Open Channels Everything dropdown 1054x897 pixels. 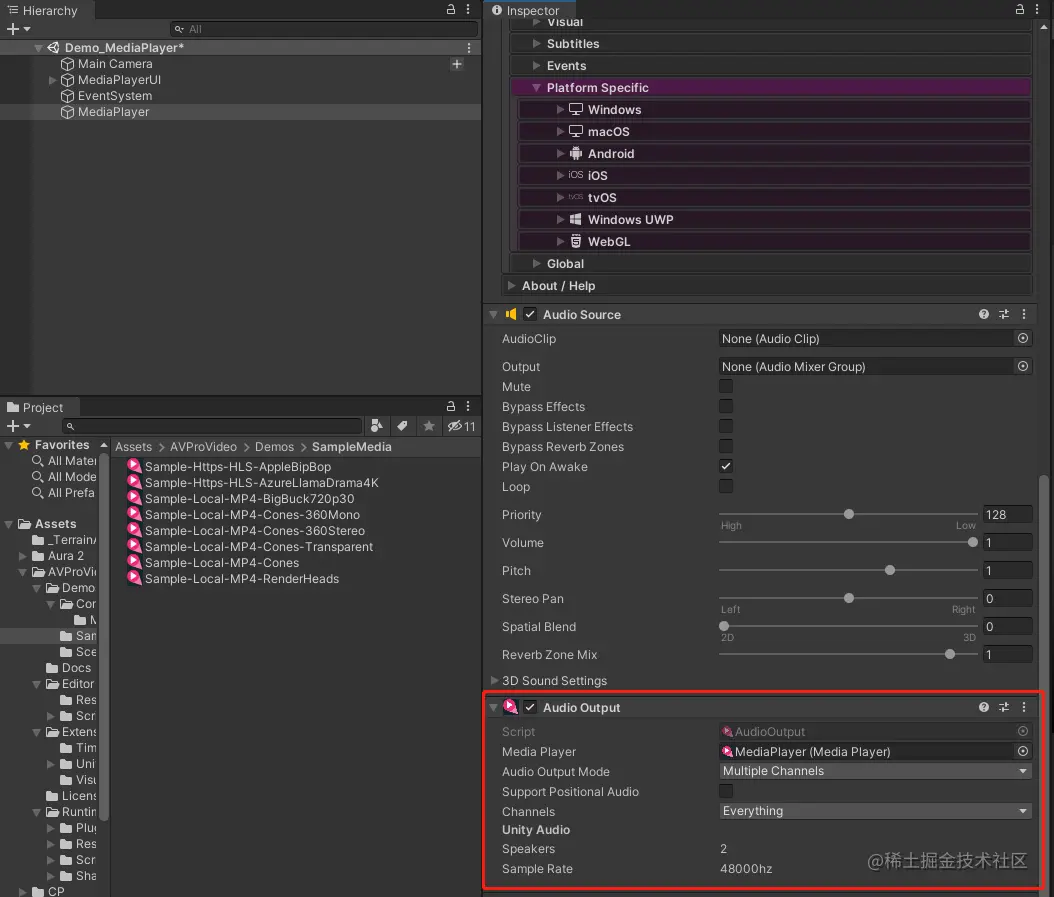pyautogui.click(x=875, y=811)
